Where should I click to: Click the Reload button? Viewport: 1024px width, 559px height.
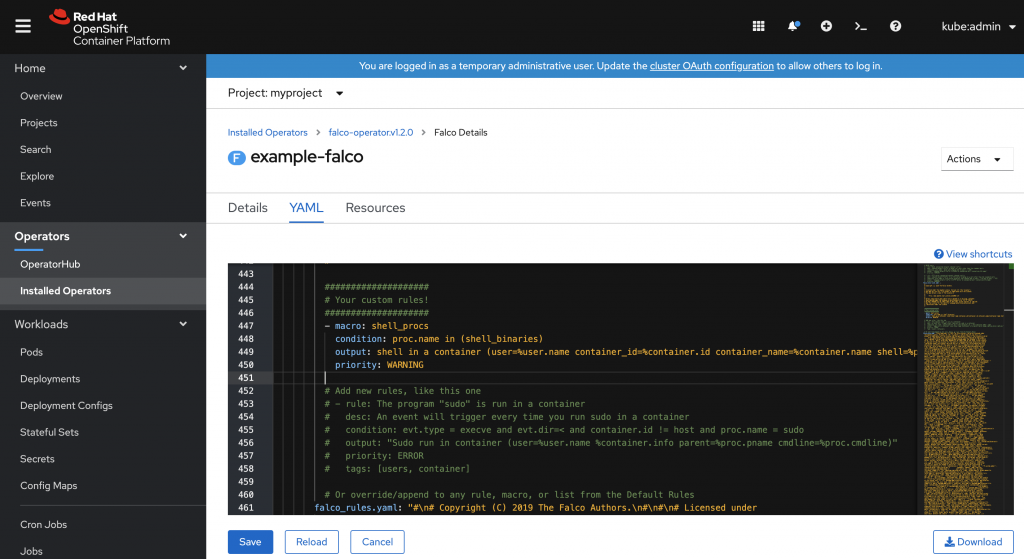coord(312,542)
